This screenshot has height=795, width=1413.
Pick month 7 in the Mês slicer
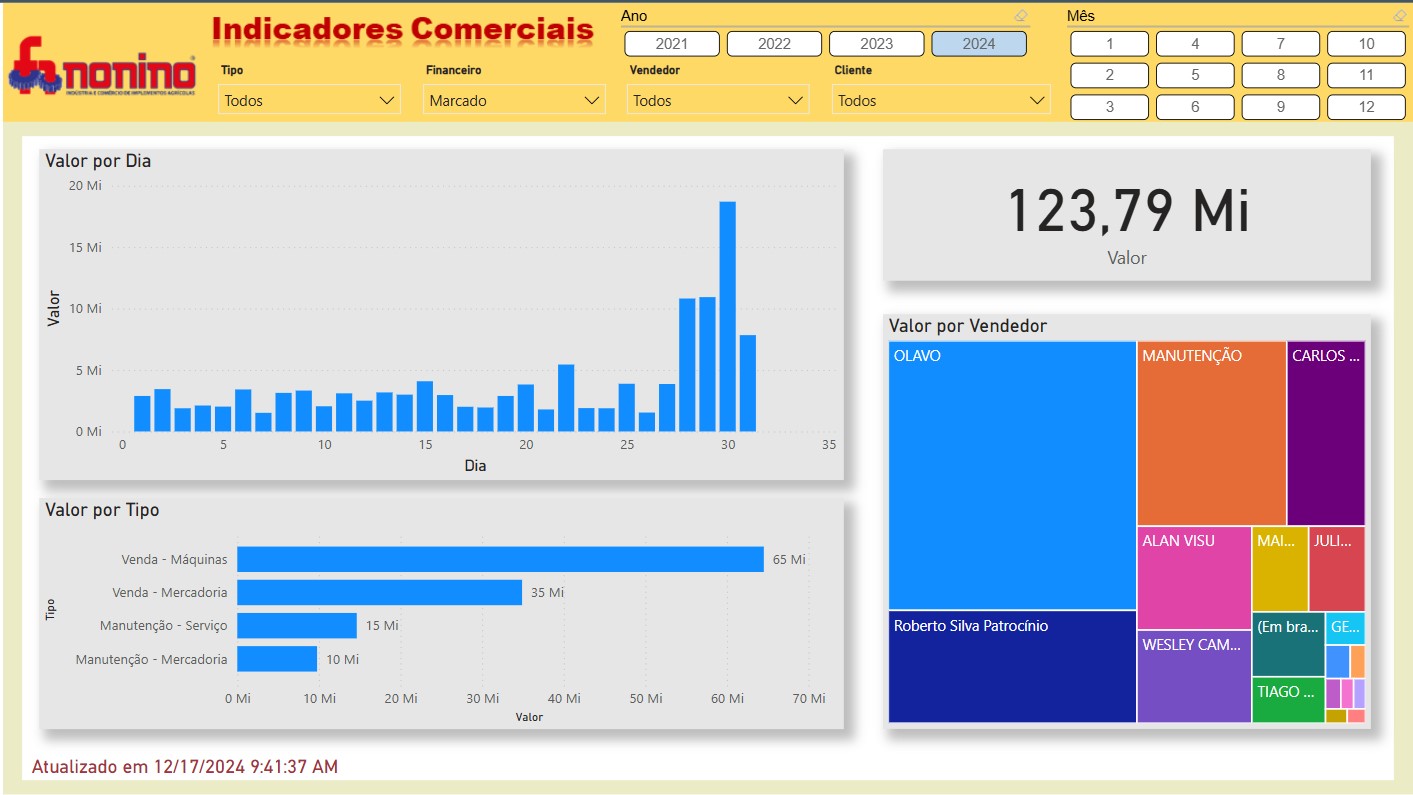(1281, 44)
